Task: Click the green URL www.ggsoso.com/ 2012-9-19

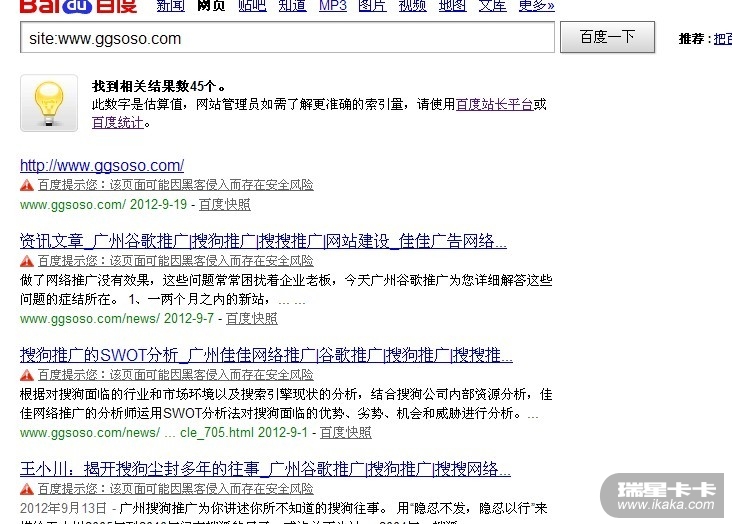Action: (x=103, y=205)
